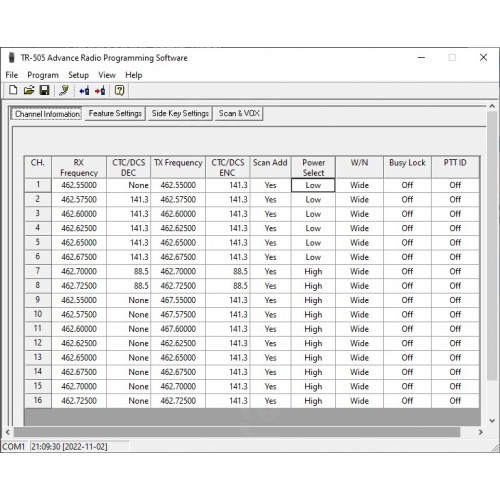Click the status bar date and time
The height and width of the screenshot is (500, 500).
69,446
